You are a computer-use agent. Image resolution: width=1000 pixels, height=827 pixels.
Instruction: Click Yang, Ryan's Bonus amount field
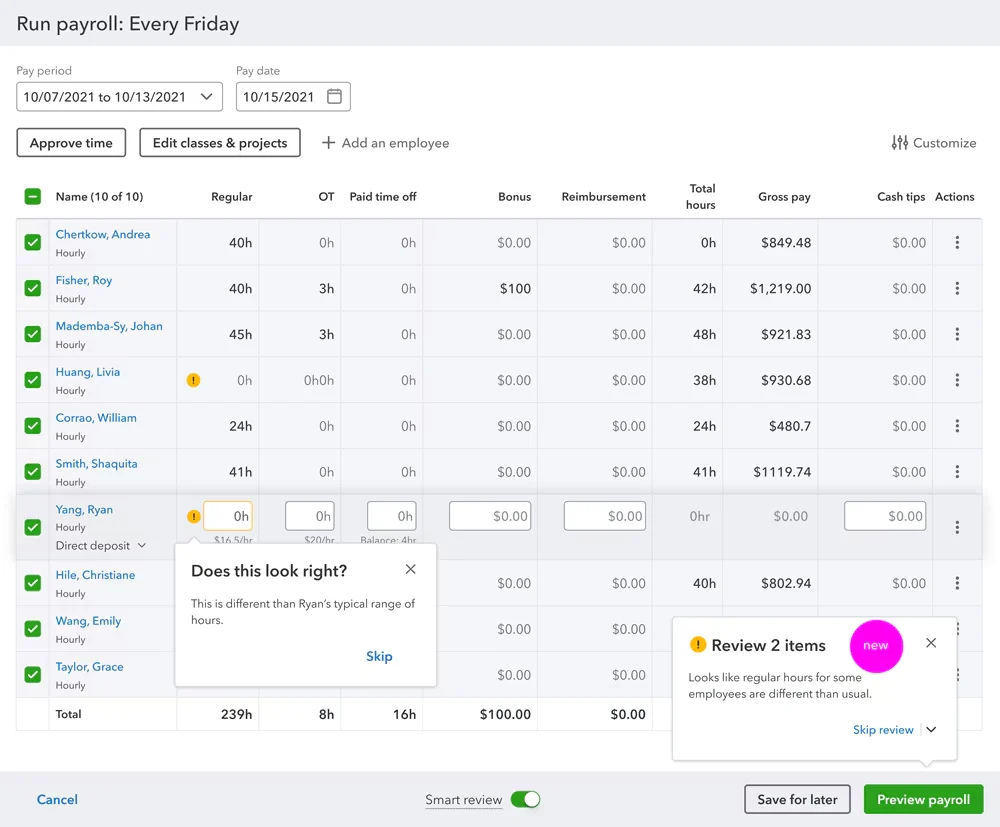[x=490, y=516]
